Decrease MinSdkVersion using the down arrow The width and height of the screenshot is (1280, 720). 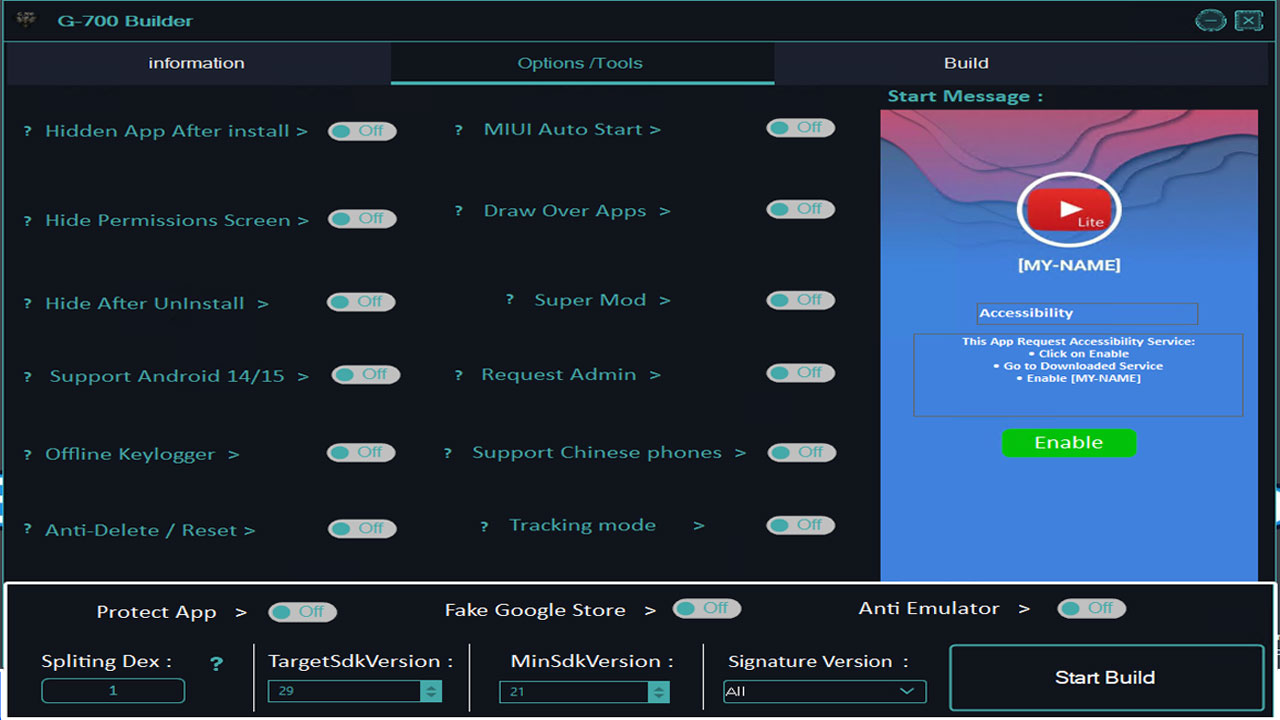[659, 695]
